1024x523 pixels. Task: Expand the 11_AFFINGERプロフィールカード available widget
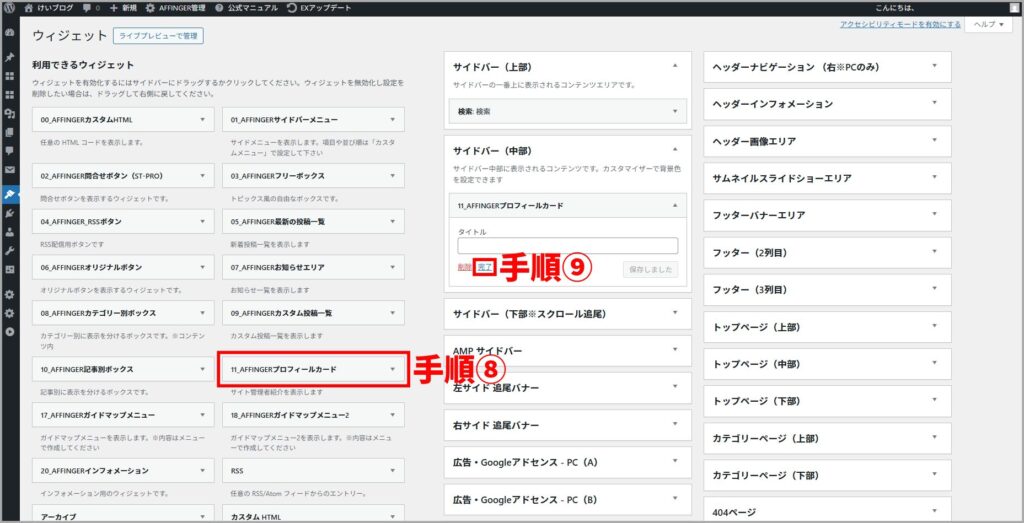coord(312,370)
